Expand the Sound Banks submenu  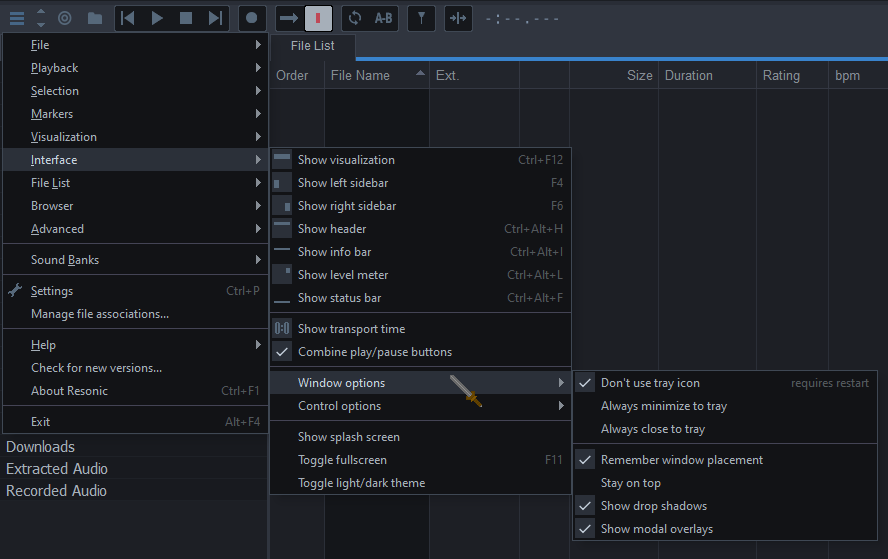point(65,260)
